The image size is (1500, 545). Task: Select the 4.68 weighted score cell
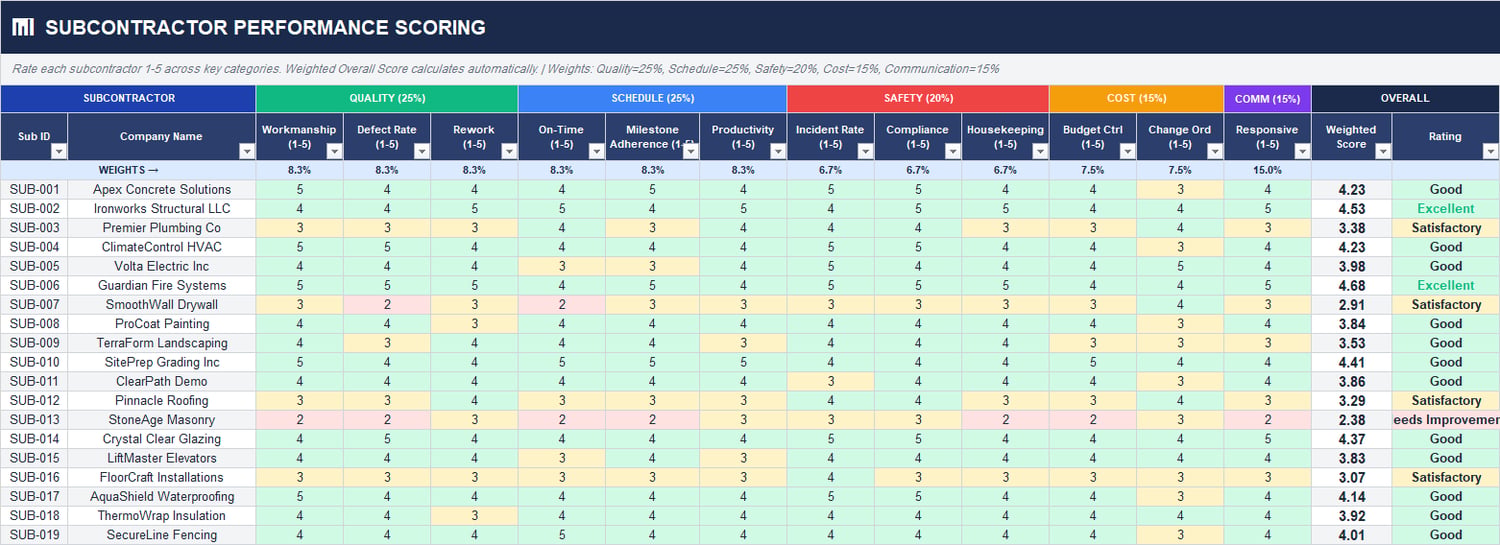tap(1351, 285)
